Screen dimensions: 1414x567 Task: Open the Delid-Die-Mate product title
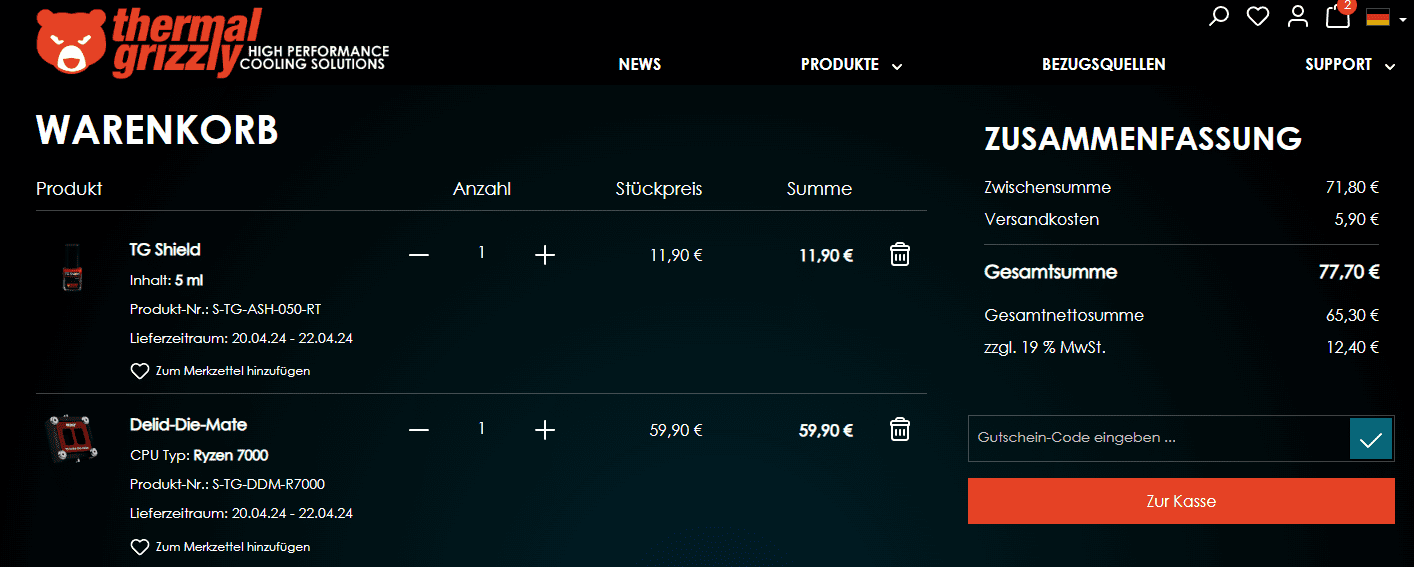tap(188, 424)
